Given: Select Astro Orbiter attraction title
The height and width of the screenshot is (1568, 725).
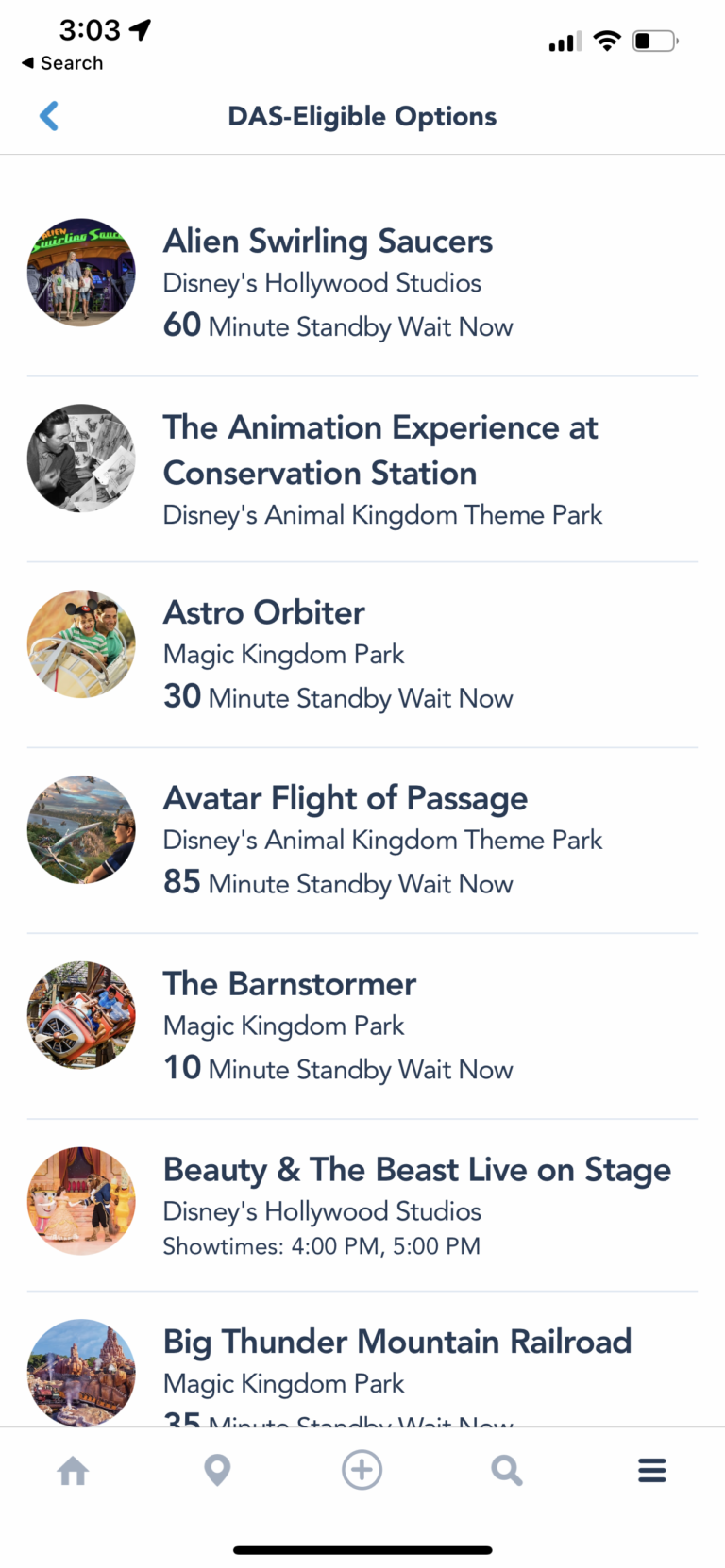Looking at the screenshot, I should (x=263, y=613).
